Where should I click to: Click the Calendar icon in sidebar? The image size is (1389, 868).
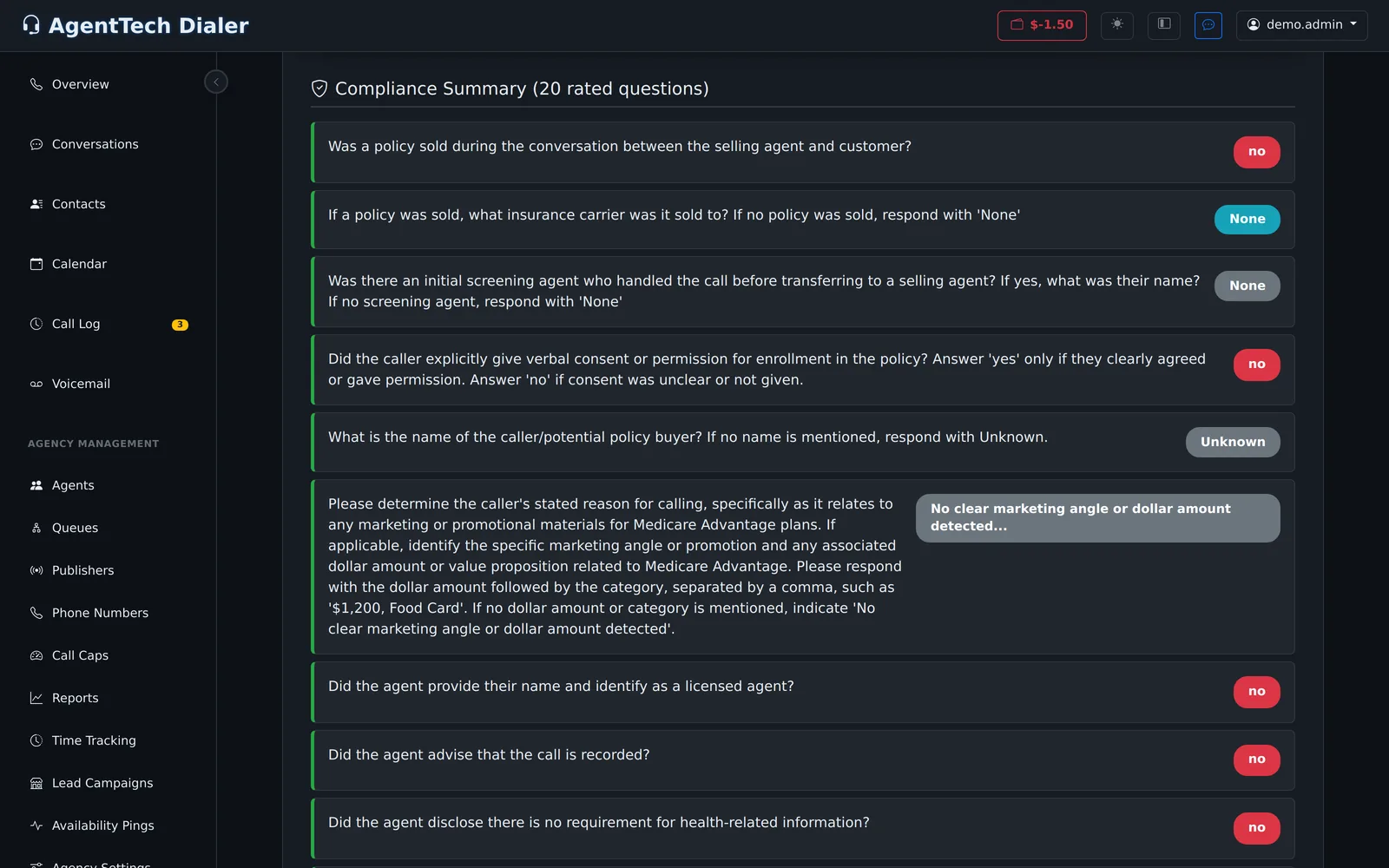pos(36,264)
